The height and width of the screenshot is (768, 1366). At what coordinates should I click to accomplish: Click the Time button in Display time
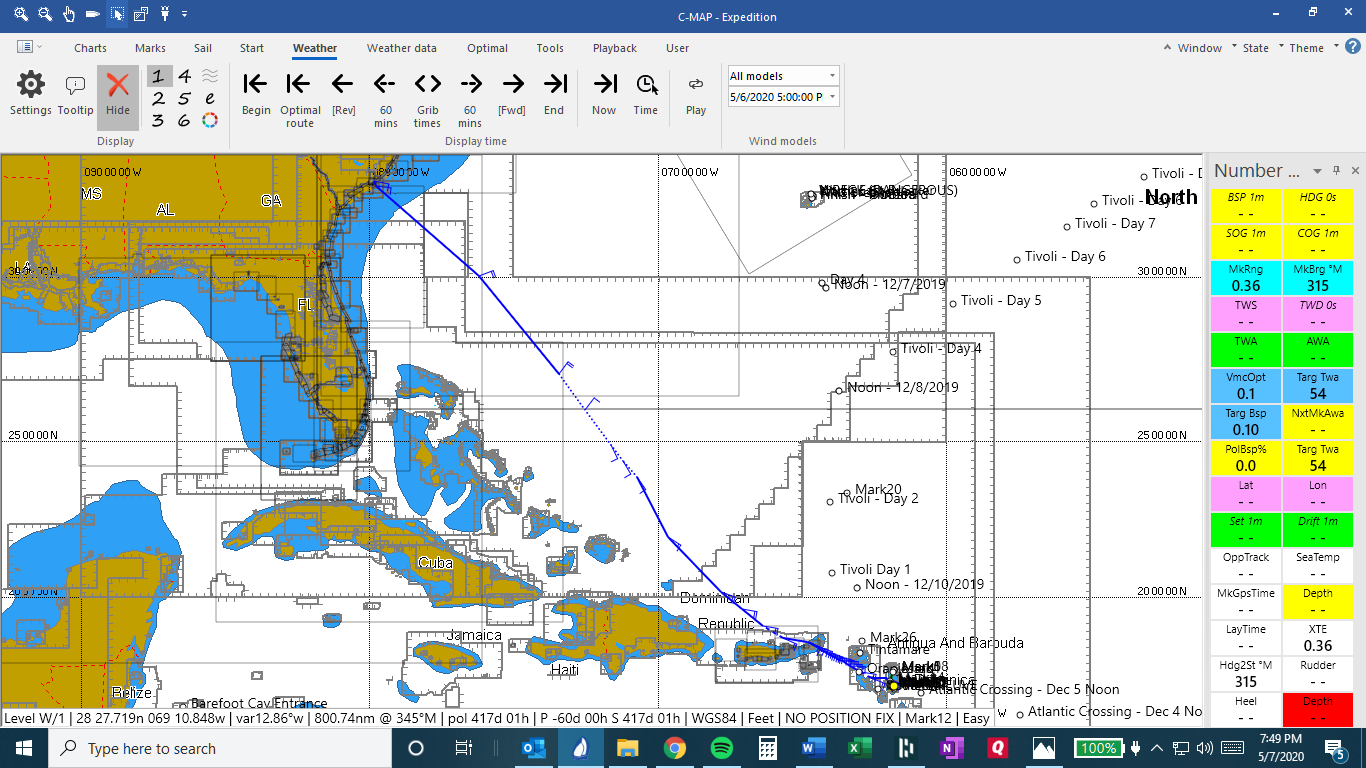[x=646, y=95]
